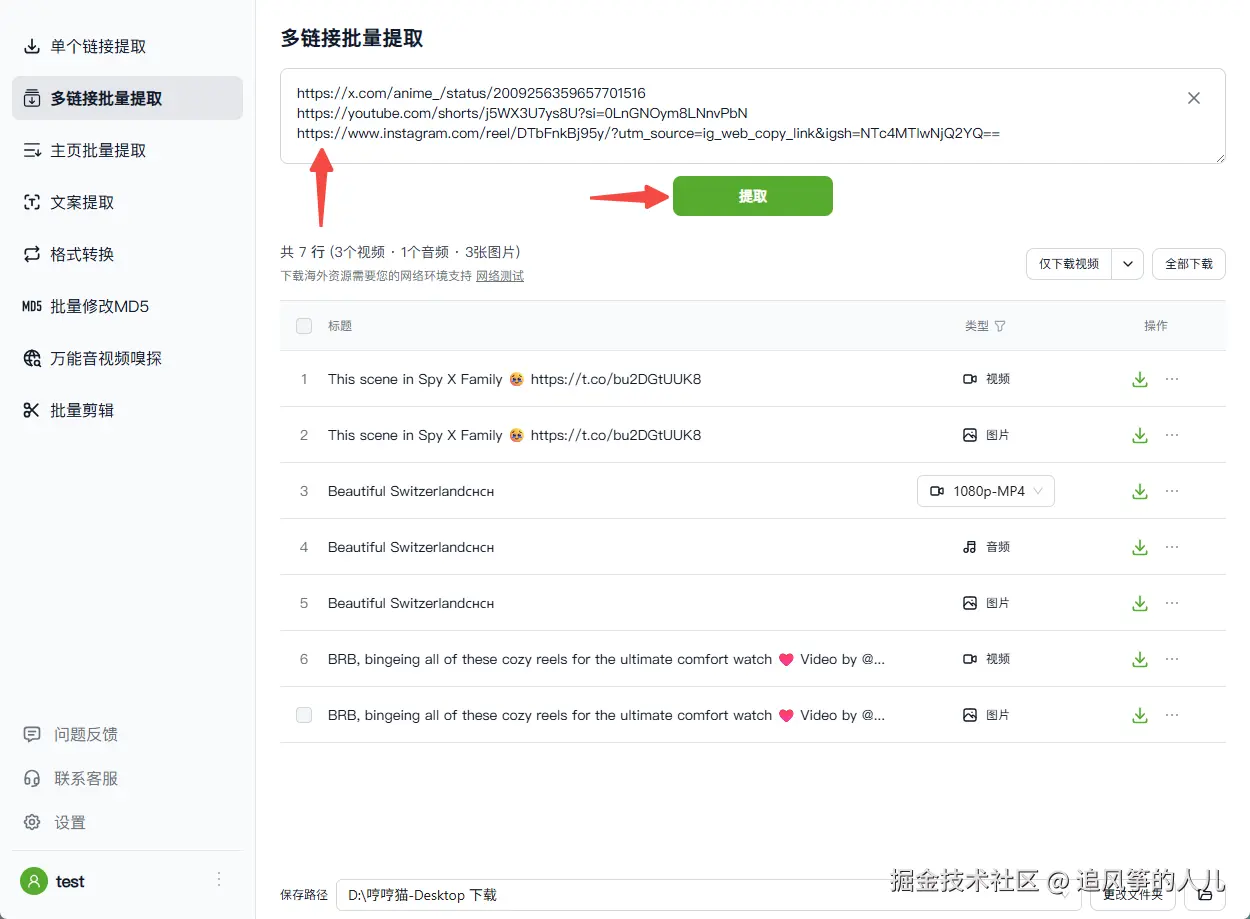Open more options for row 2 图片
This screenshot has width=1250, height=919.
pyautogui.click(x=1172, y=435)
